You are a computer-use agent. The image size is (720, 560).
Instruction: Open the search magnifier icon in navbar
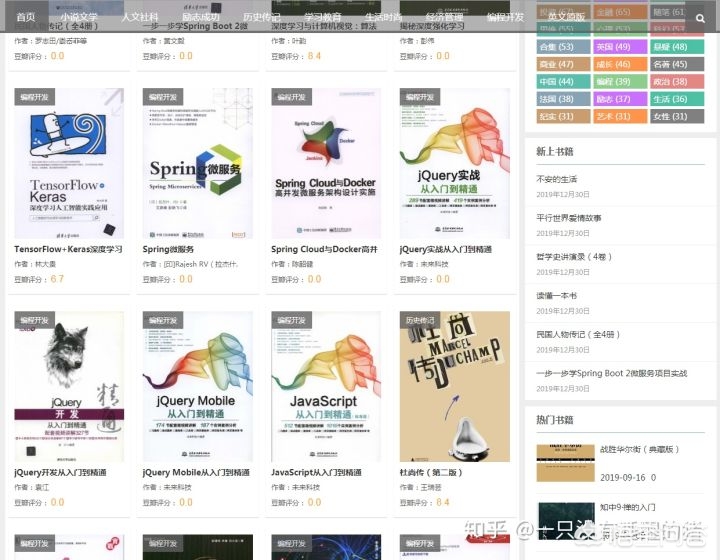click(x=700, y=18)
